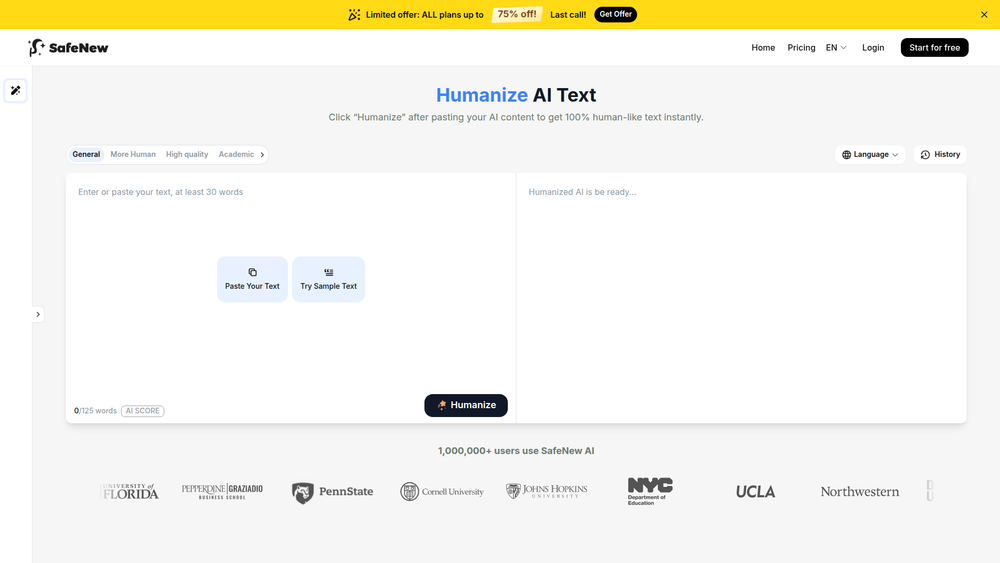Click the UCLA logo
Image resolution: width=1000 pixels, height=563 pixels.
point(755,492)
